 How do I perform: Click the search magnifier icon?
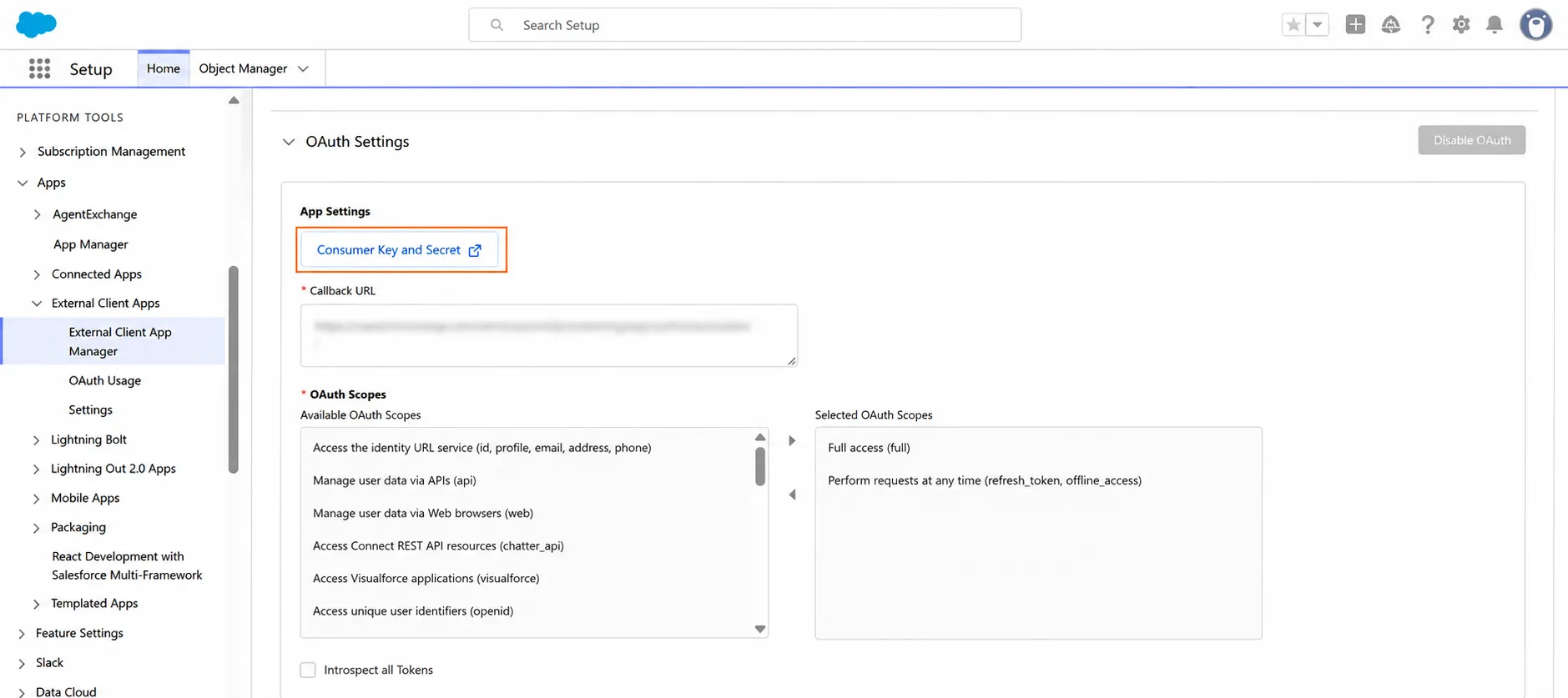pos(497,25)
